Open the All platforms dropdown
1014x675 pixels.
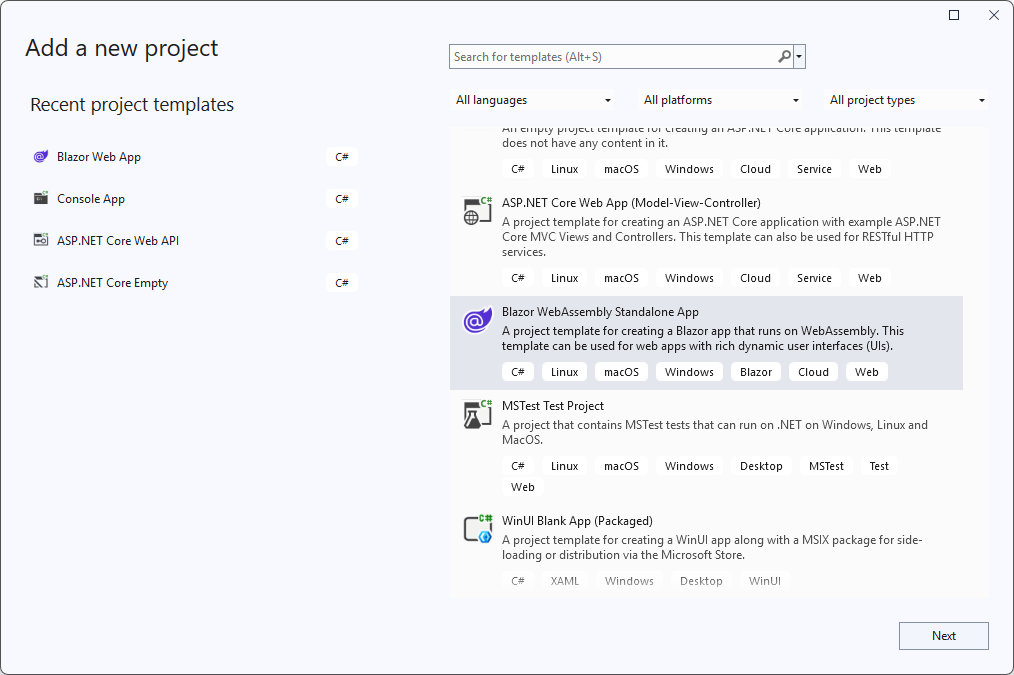point(719,100)
